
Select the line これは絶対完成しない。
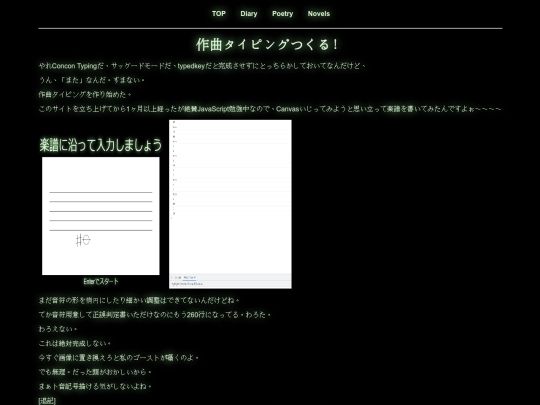(75, 343)
